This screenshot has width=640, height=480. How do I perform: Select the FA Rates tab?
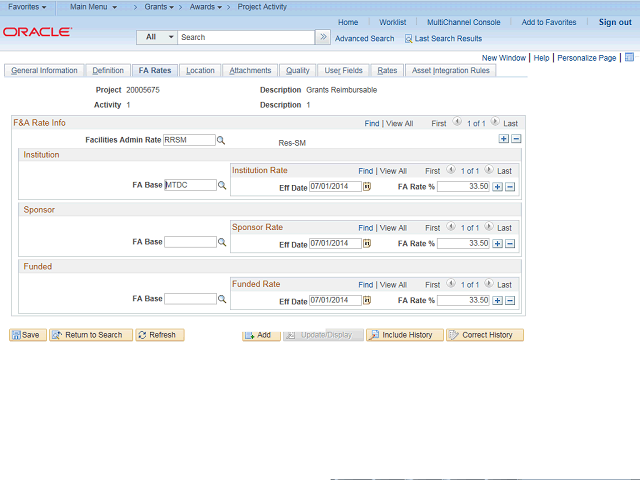[155, 70]
